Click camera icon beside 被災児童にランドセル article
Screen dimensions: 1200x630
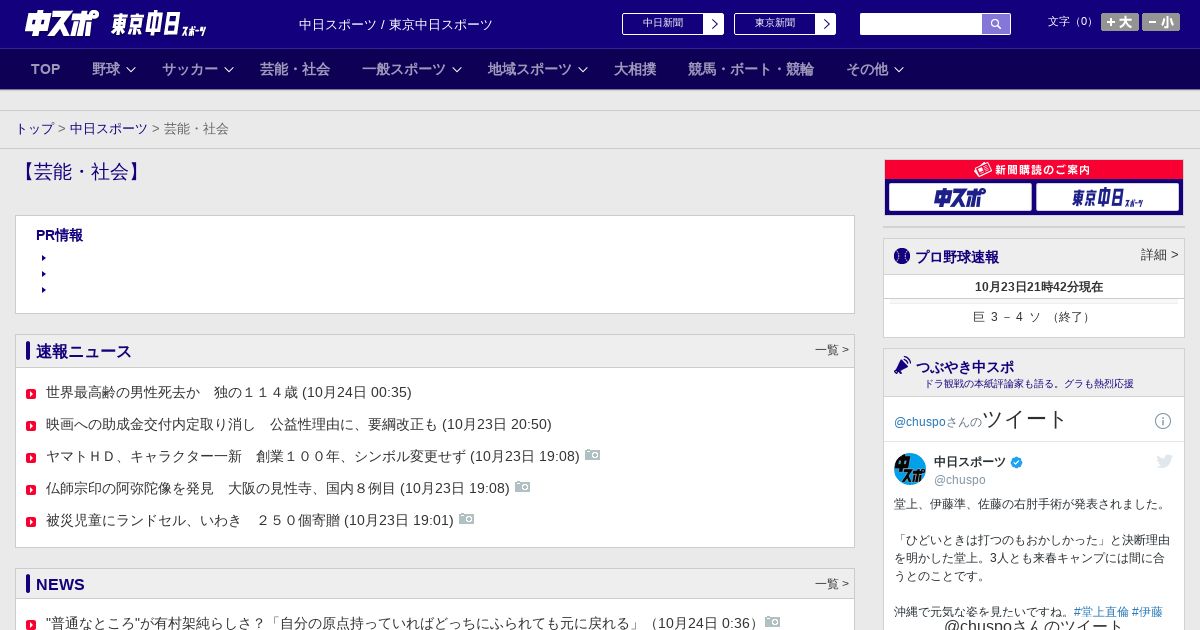tap(466, 519)
